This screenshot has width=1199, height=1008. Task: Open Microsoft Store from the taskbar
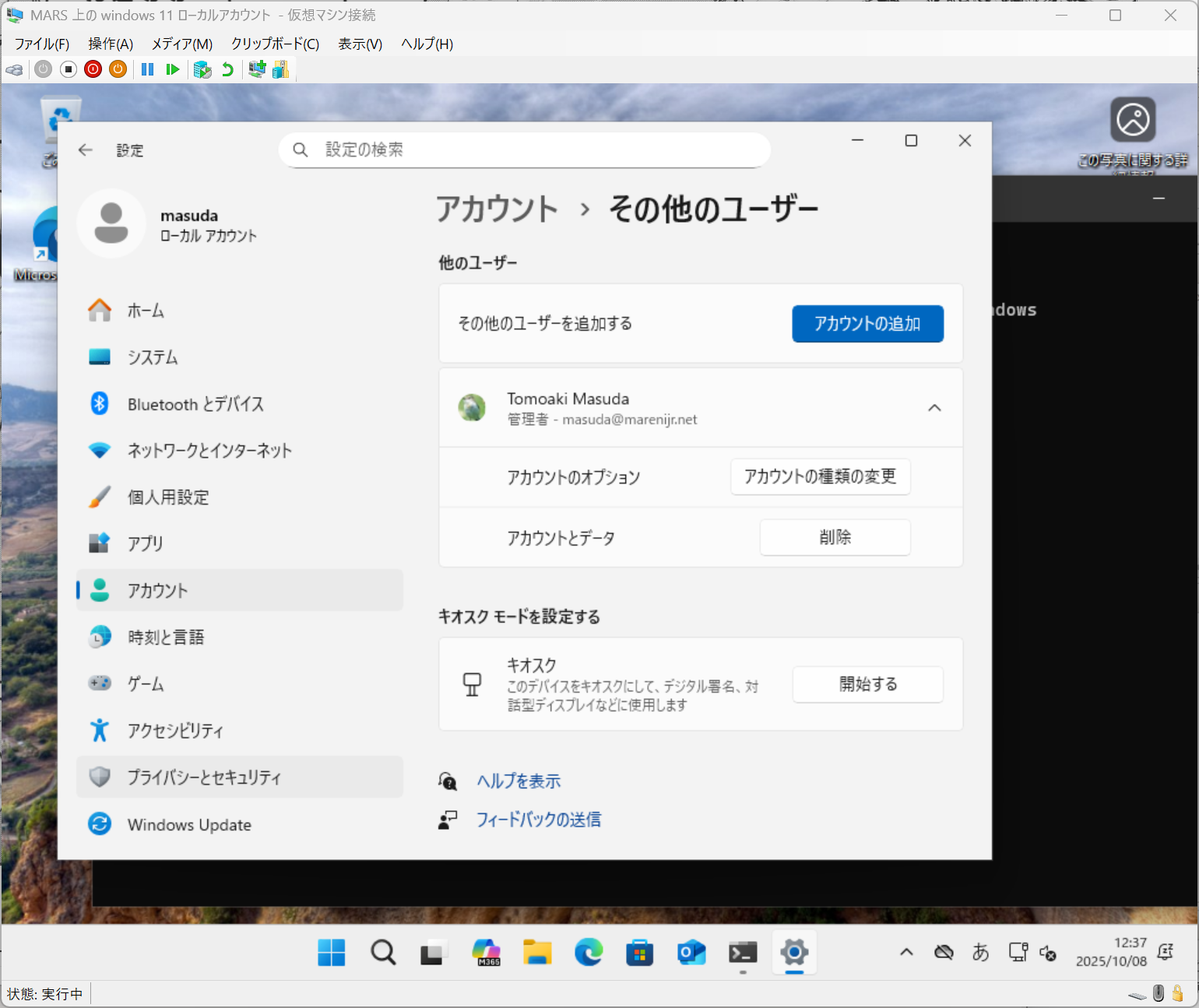click(639, 953)
